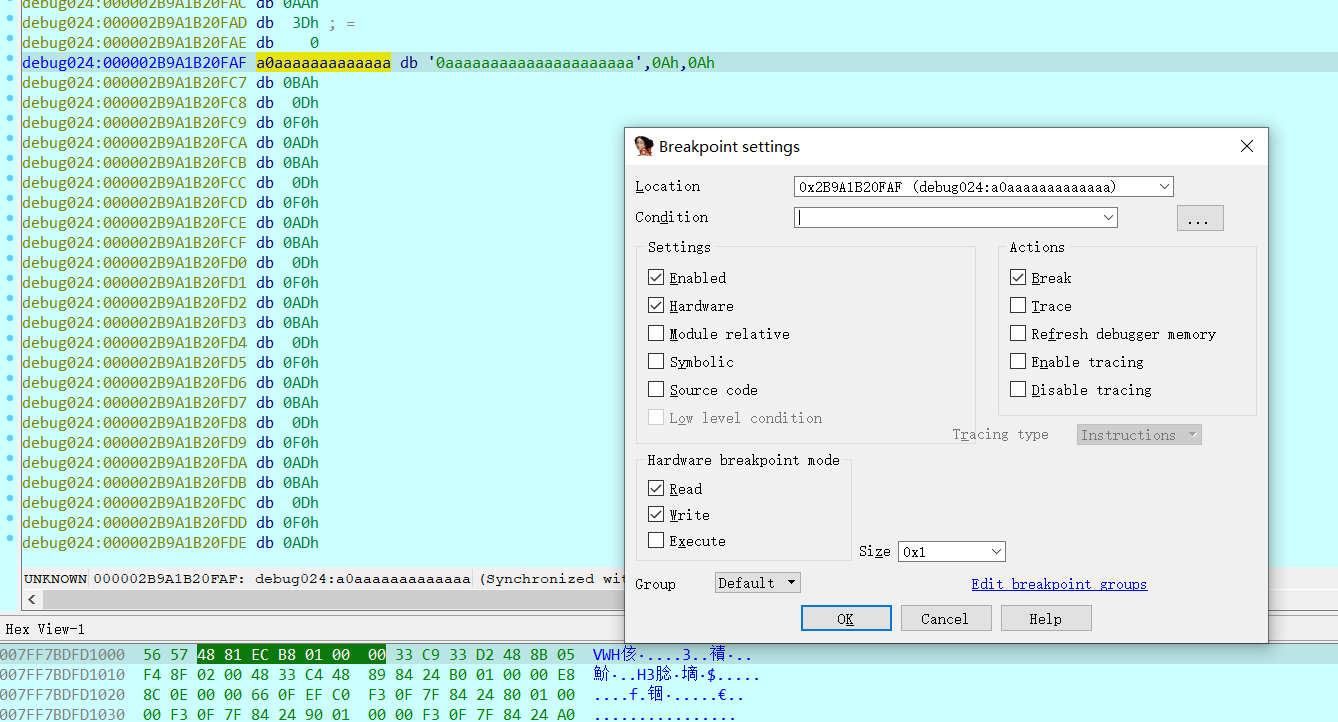Viewport: 1338px width, 722px height.
Task: Check the Disable tracing option
Action: [x=1018, y=390]
